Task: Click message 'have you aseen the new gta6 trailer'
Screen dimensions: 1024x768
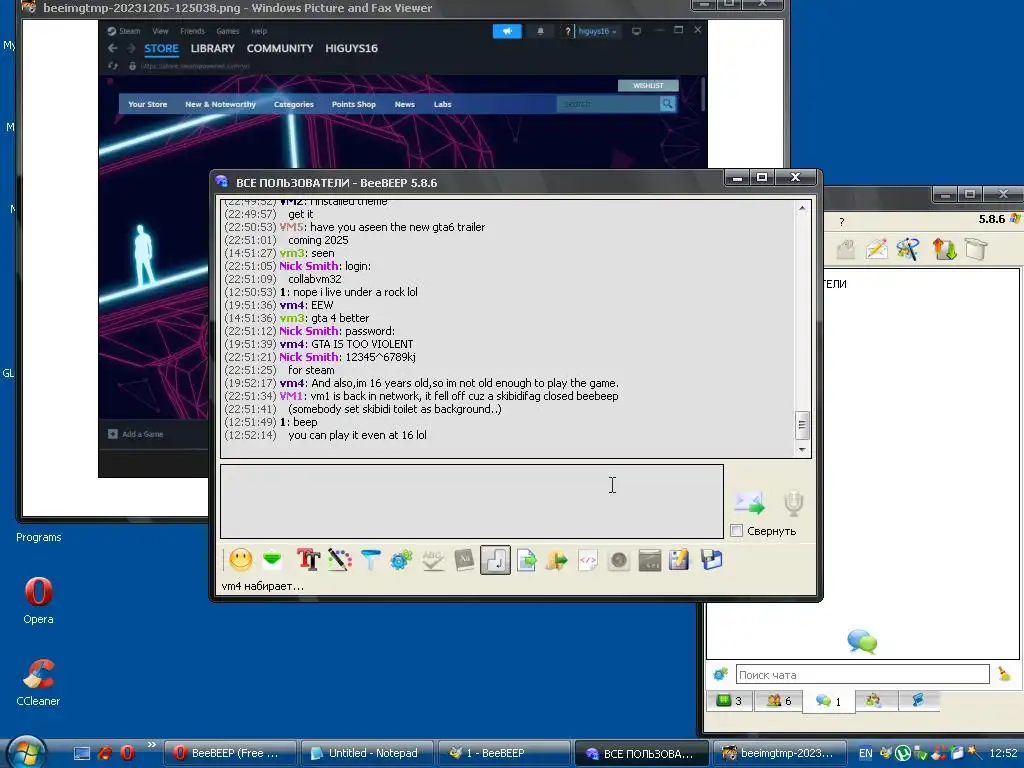Action: (x=398, y=227)
